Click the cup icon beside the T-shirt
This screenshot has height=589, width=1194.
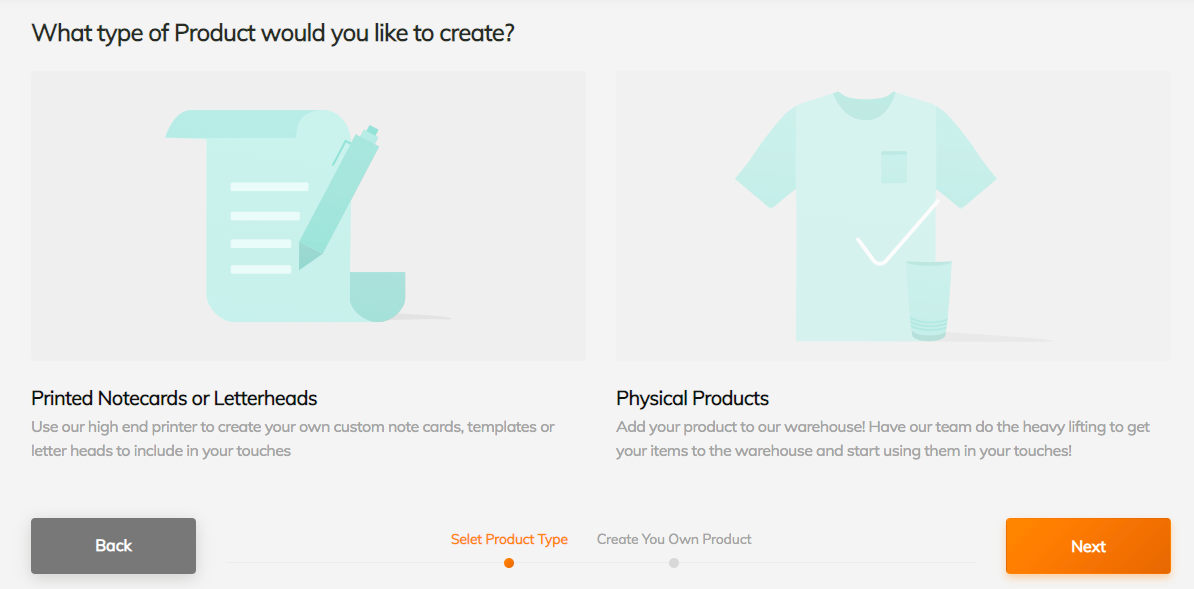(x=928, y=300)
